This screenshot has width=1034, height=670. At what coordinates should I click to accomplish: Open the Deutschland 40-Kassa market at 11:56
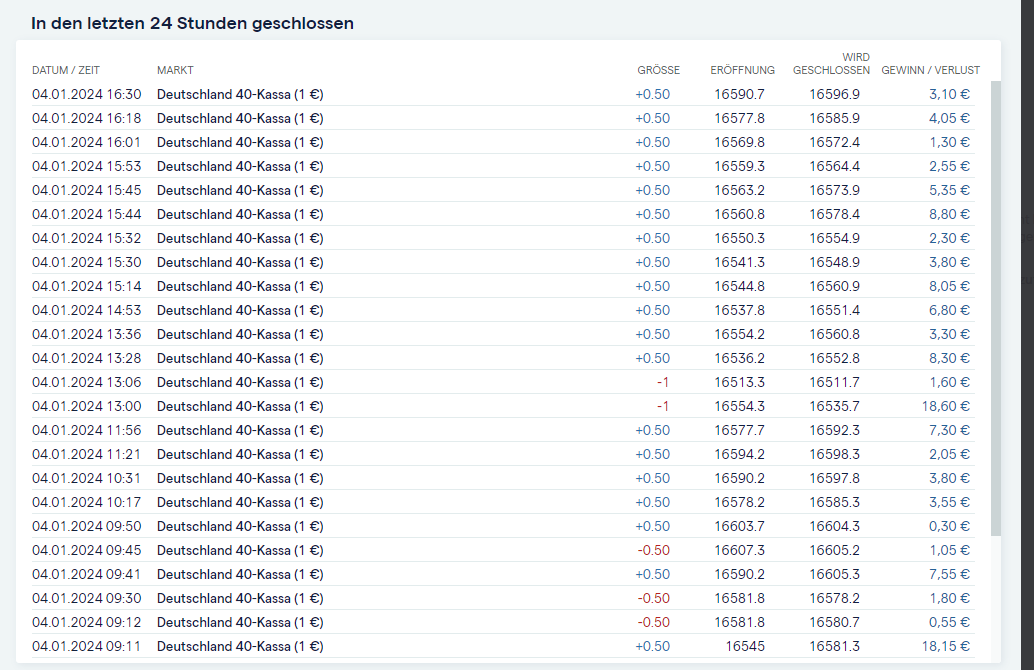pos(240,431)
